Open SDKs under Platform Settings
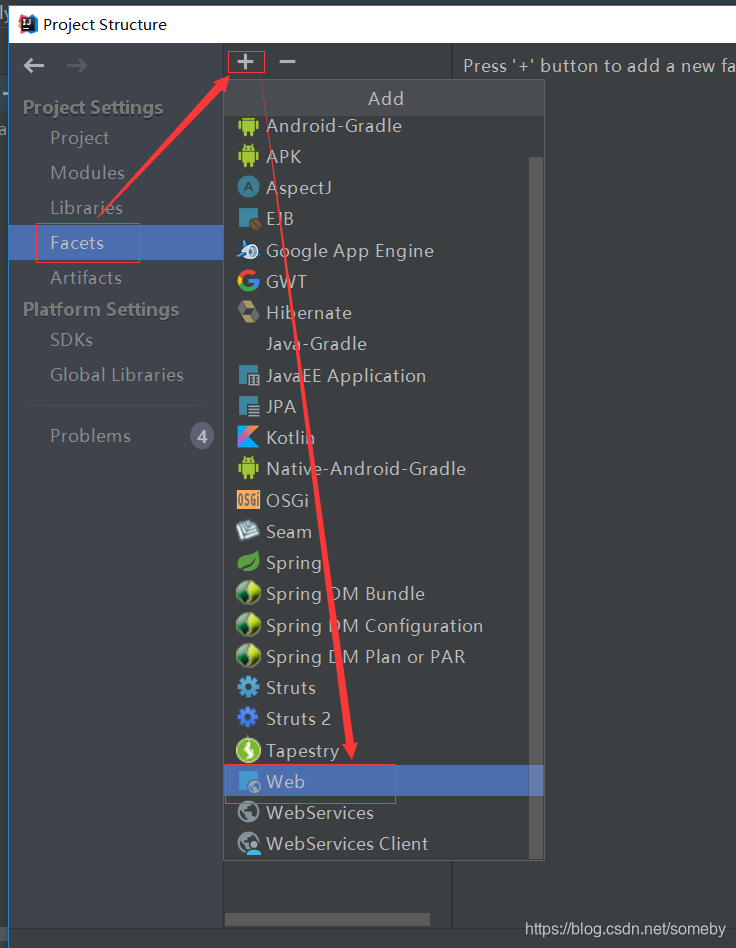Screen dimensions: 736x948 71,339
